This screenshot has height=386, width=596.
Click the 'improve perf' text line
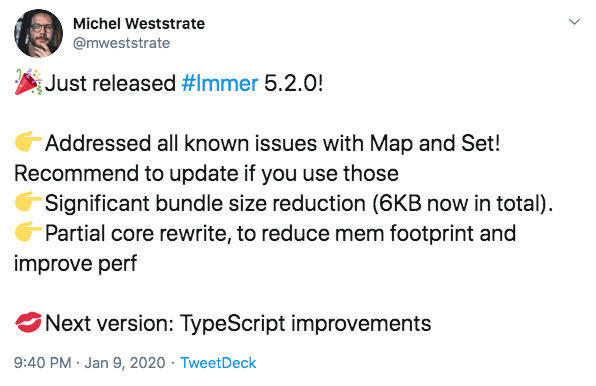pos(75,264)
